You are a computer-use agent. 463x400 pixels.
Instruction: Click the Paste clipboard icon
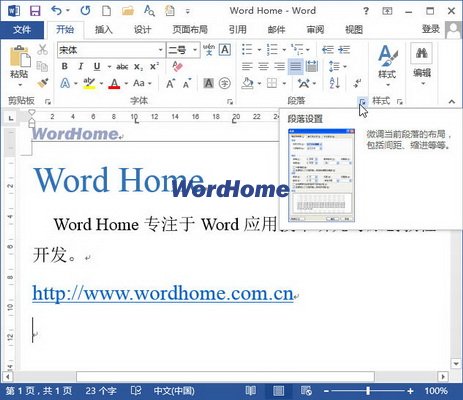tap(20, 57)
